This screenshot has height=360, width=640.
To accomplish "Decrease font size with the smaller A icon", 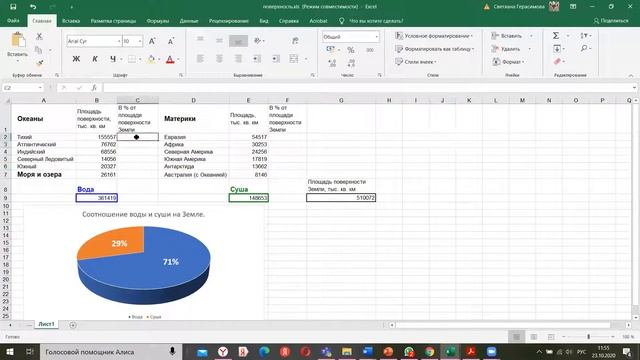I will tap(171, 41).
